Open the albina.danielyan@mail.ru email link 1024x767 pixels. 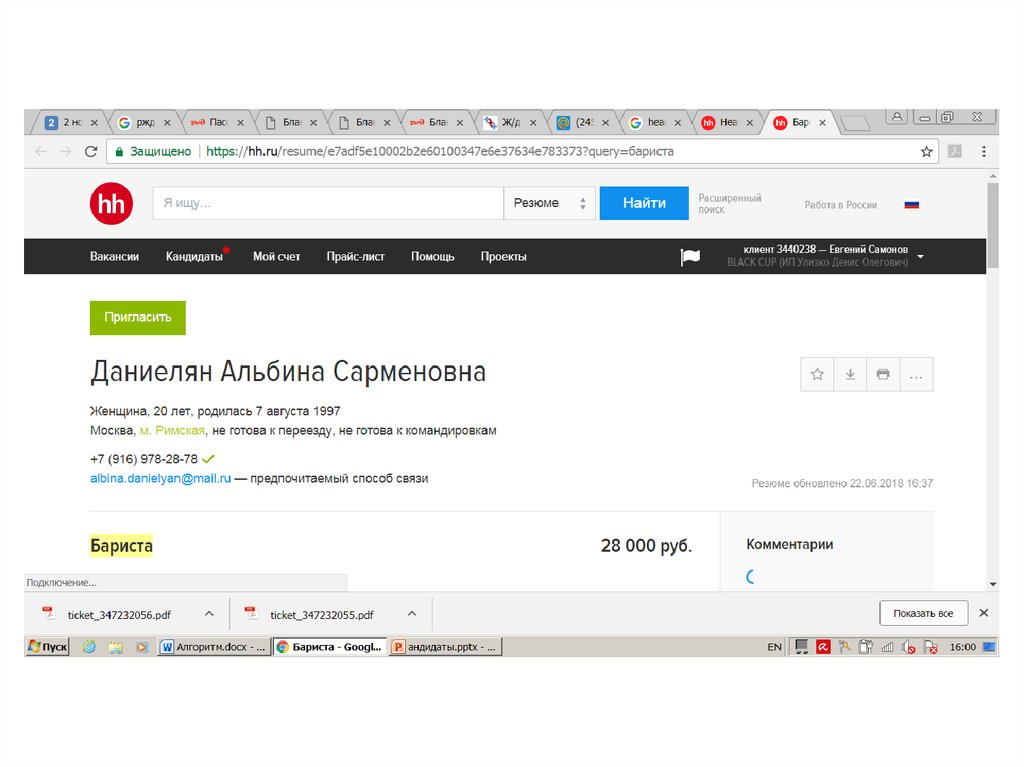coord(161,479)
